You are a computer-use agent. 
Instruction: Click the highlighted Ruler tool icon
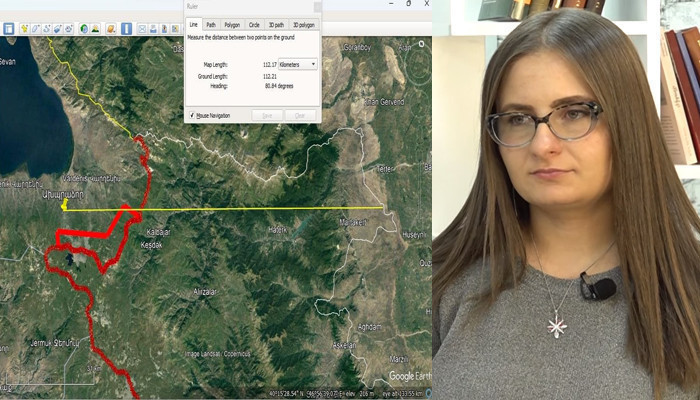[126, 28]
